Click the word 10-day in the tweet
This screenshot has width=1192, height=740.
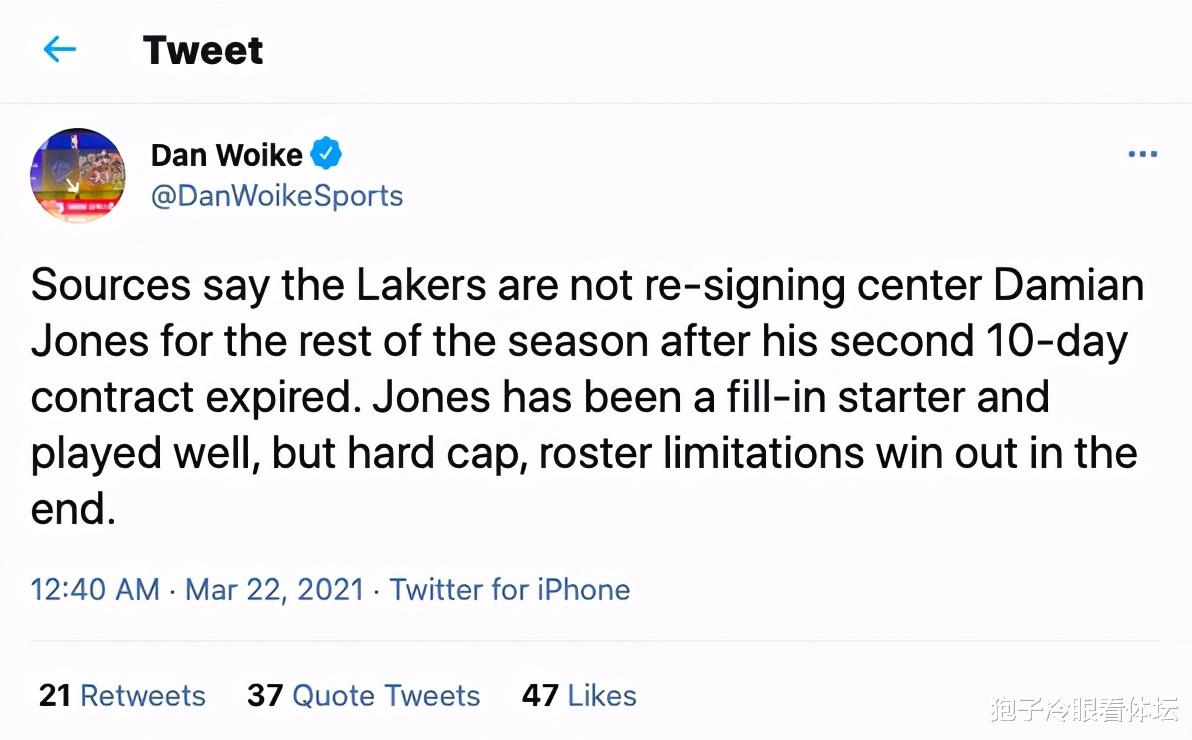click(x=1062, y=342)
